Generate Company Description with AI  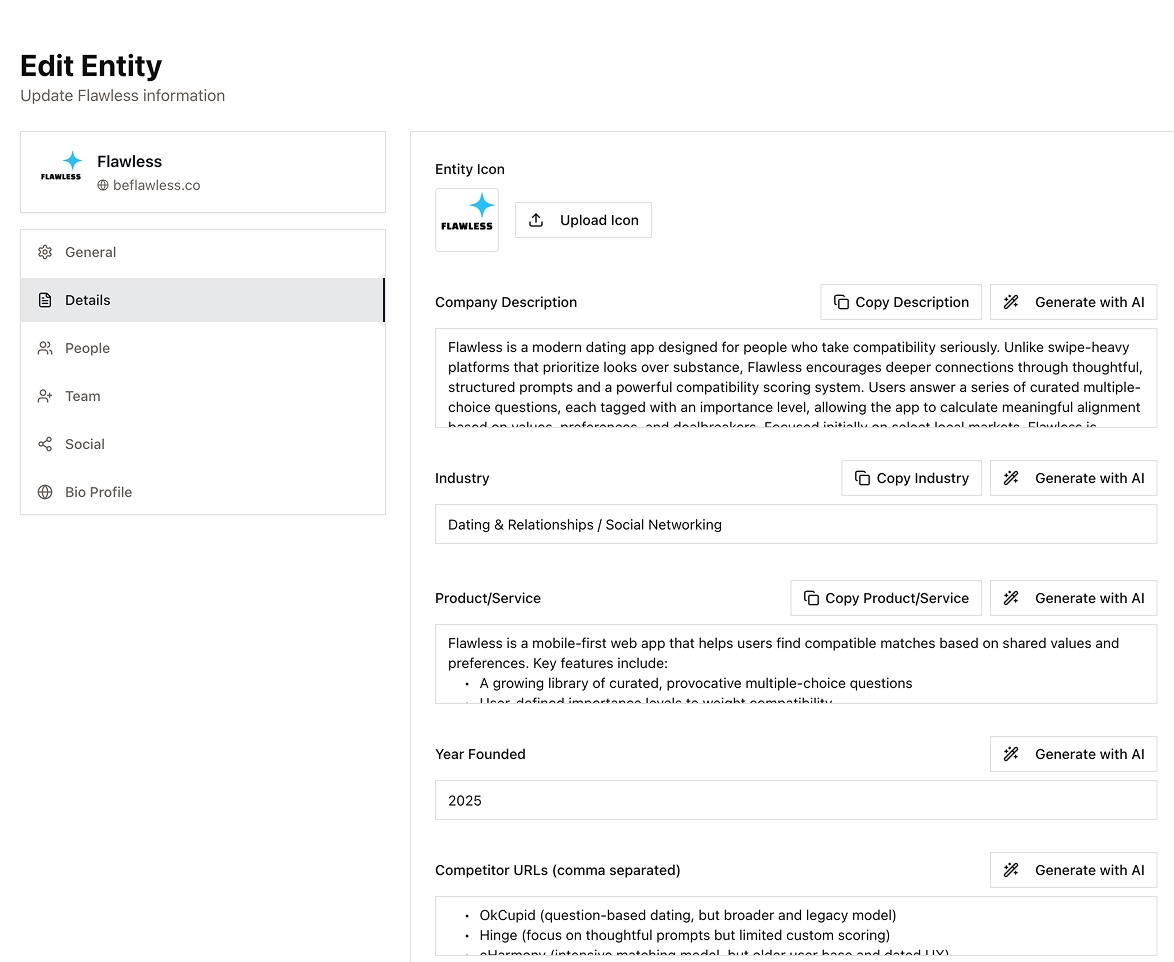pyautogui.click(x=1073, y=302)
